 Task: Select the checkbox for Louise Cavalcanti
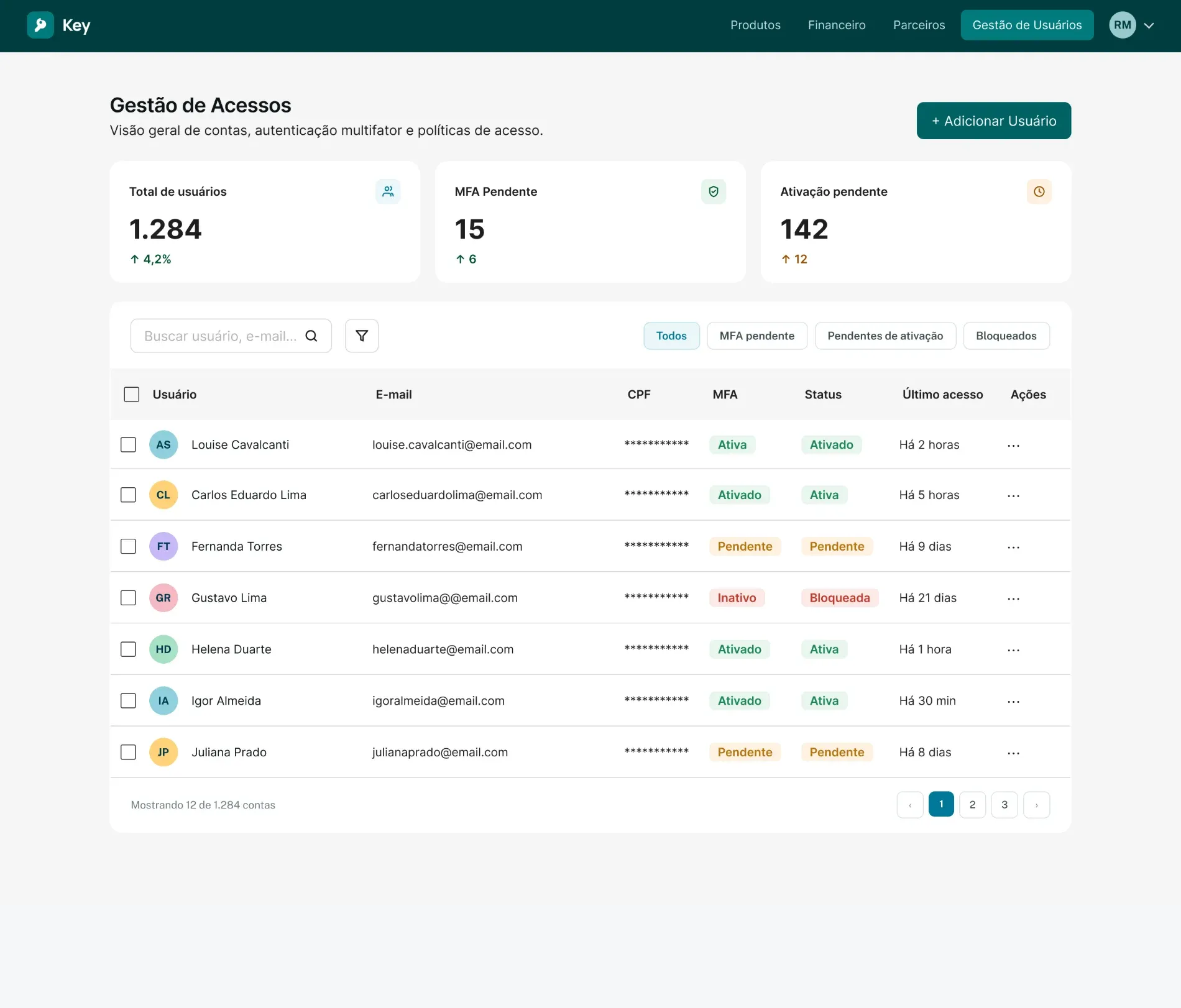[128, 444]
